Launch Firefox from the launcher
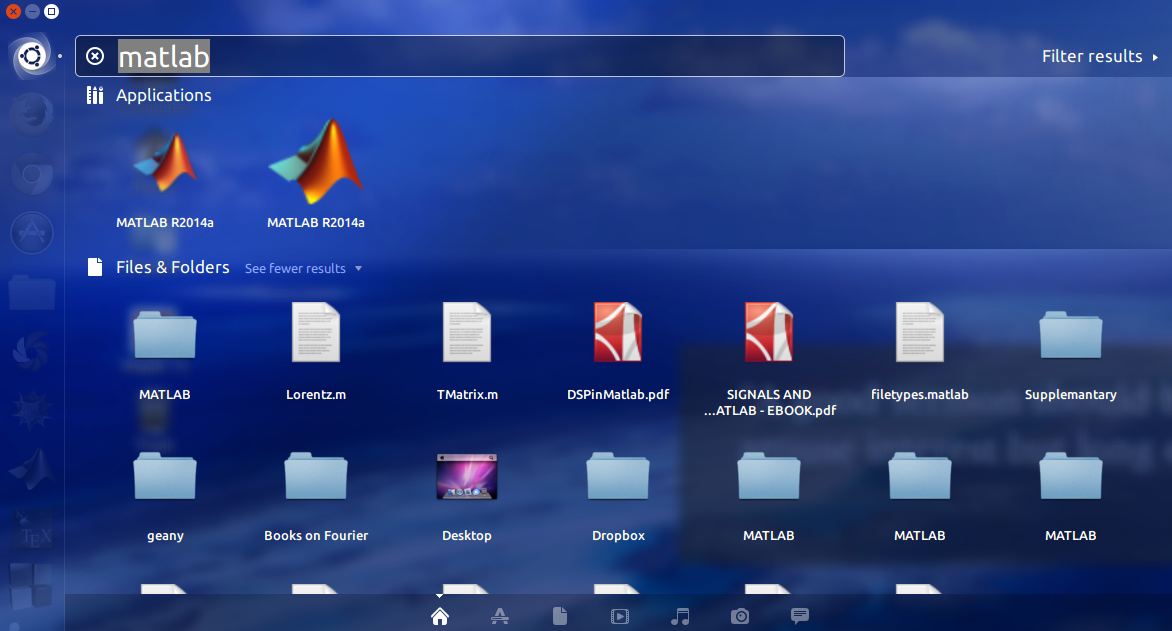The width and height of the screenshot is (1172, 631). pos(31,114)
